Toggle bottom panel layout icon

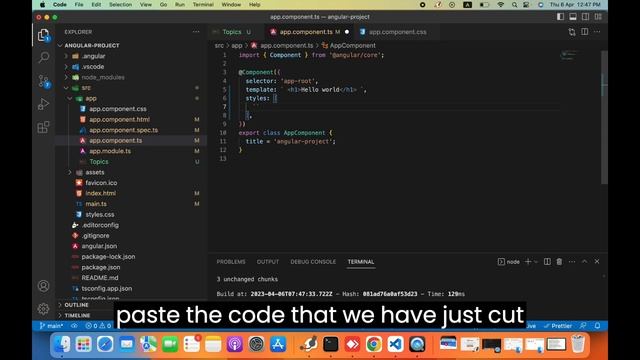pyautogui.click(x=573, y=17)
